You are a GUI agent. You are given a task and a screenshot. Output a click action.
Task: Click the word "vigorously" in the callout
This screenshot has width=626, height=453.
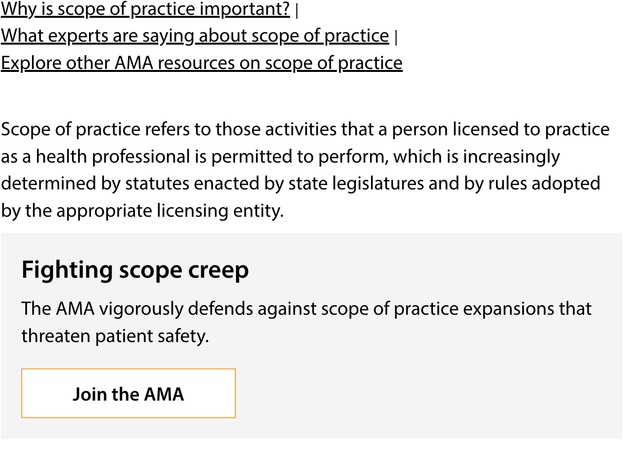tap(141, 309)
